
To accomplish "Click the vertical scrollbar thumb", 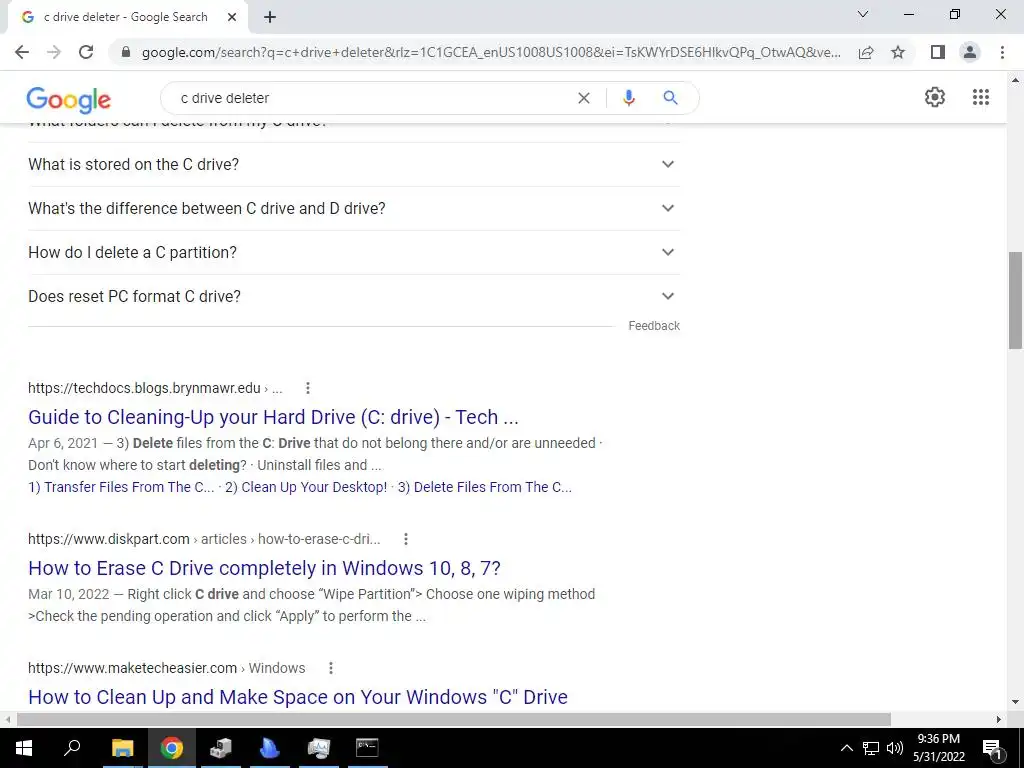I will point(1015,300).
